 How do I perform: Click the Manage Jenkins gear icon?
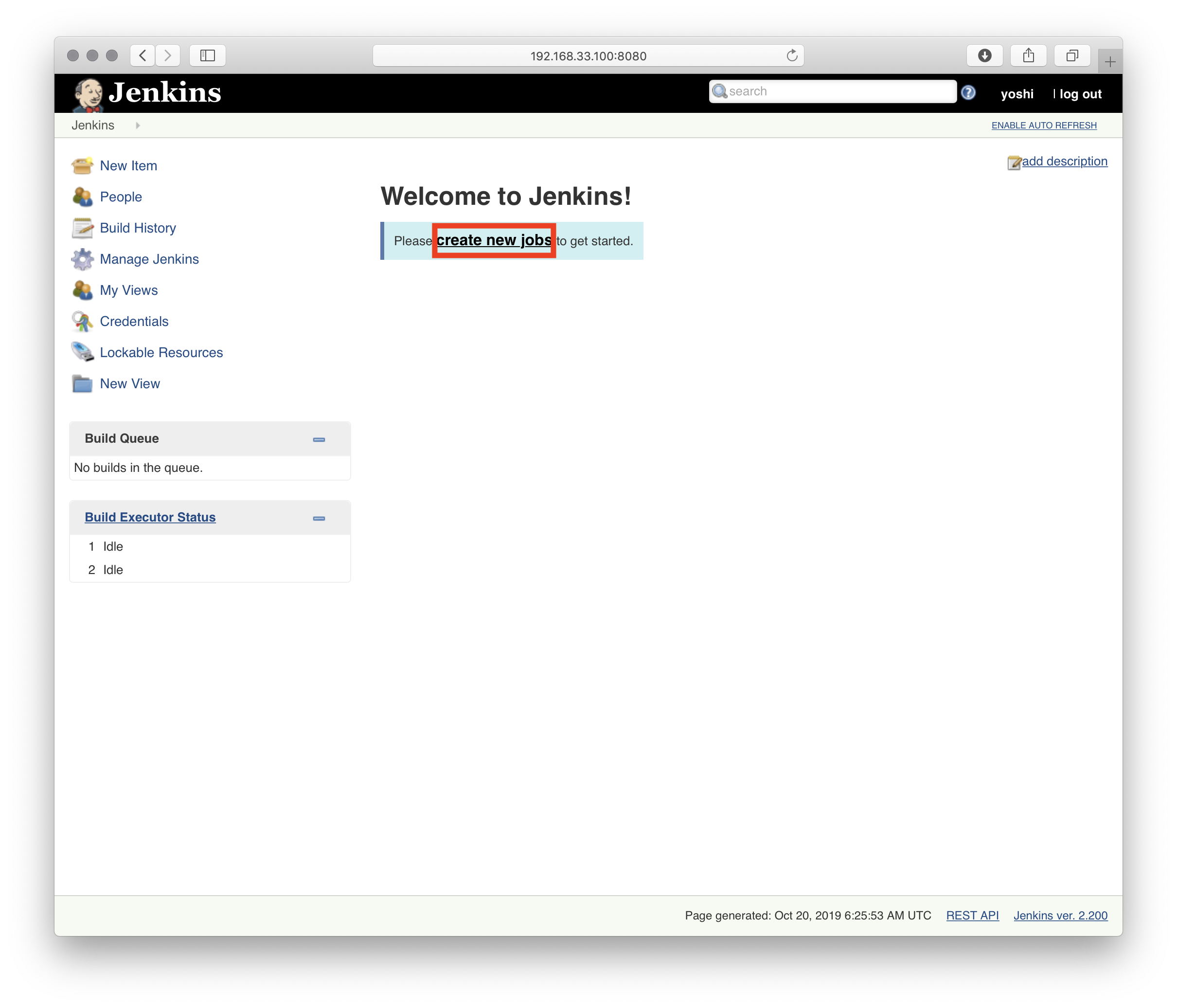point(82,259)
